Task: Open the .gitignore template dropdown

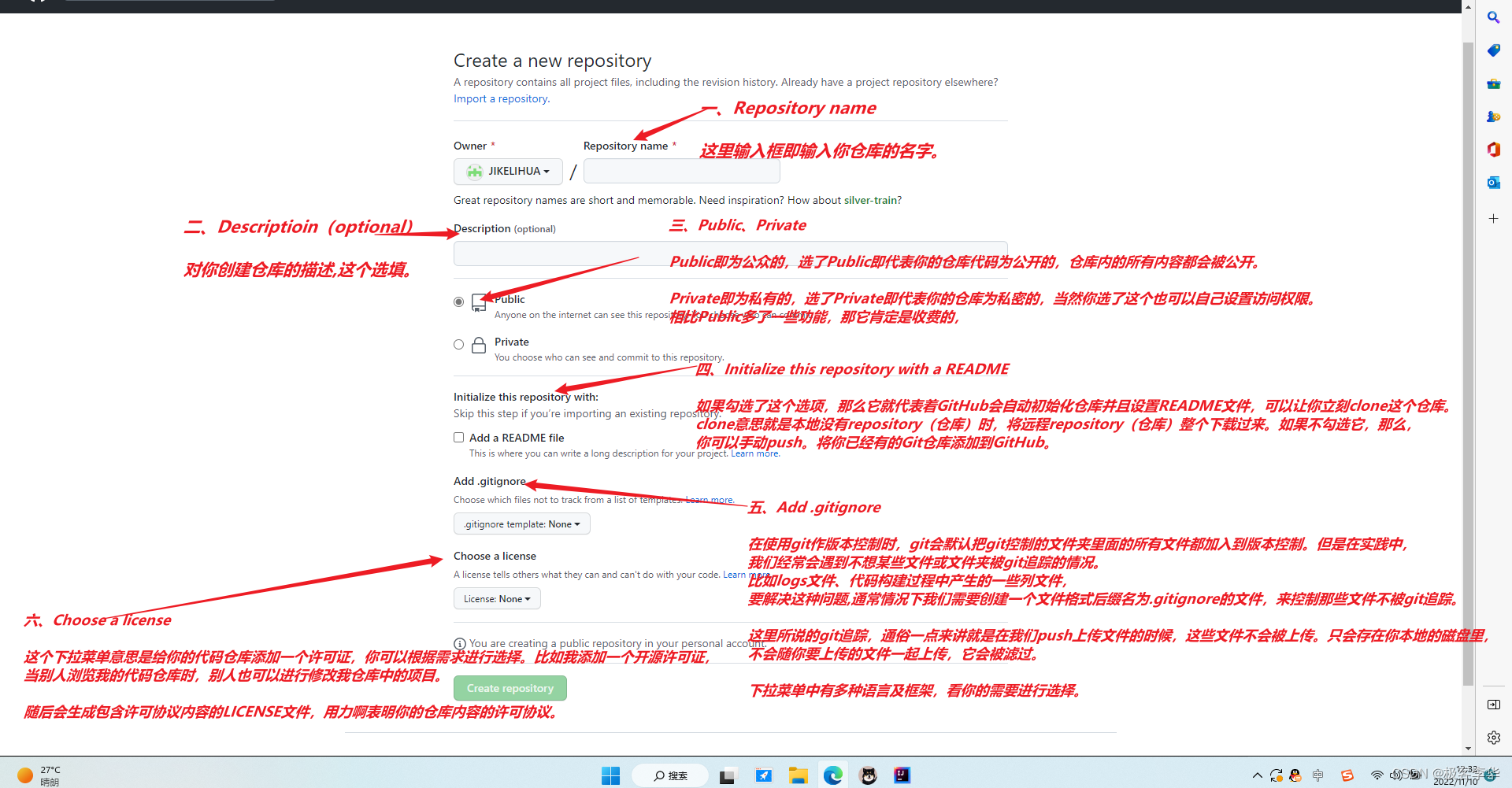Action: (521, 524)
